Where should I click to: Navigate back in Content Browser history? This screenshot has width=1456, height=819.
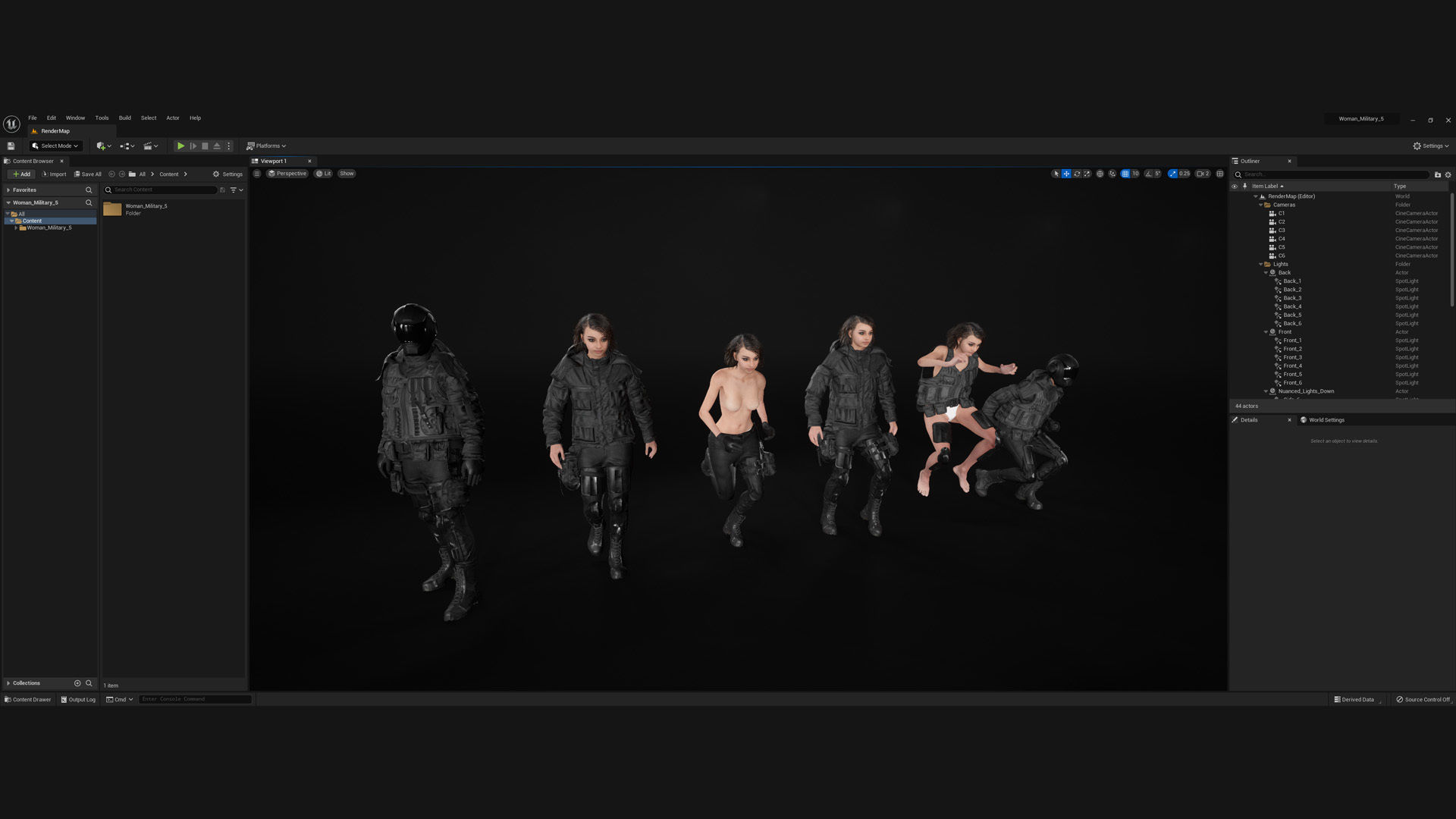111,174
